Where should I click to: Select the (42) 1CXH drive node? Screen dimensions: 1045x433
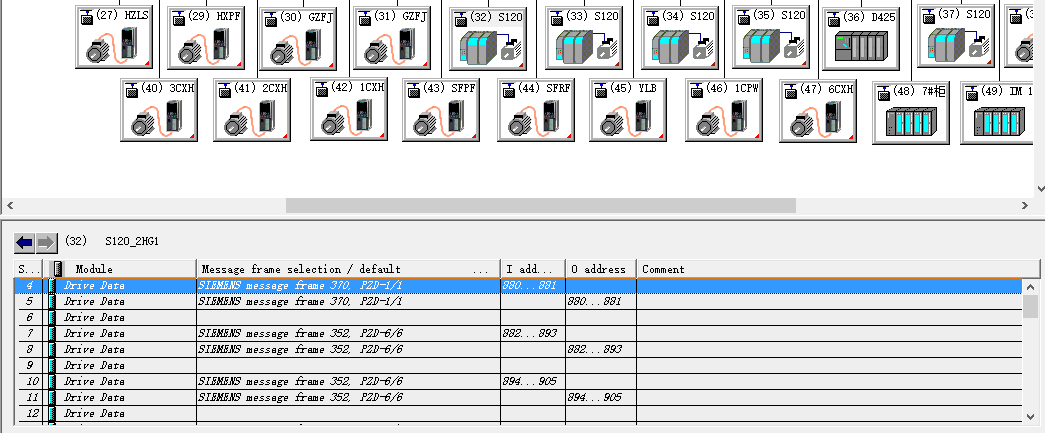pyautogui.click(x=349, y=109)
